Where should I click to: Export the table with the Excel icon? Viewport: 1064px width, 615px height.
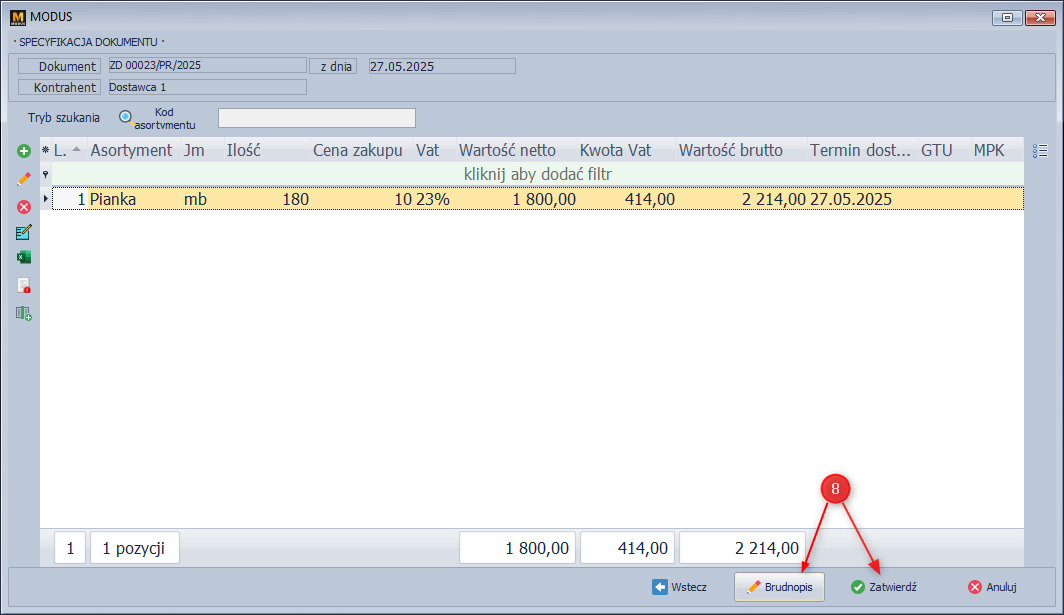point(24,257)
